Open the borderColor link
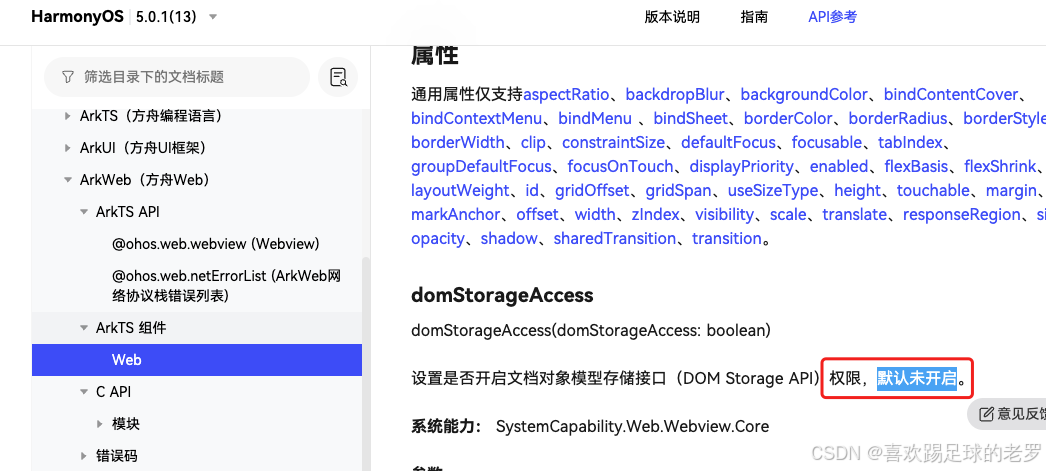The height and width of the screenshot is (471, 1046). click(x=788, y=119)
